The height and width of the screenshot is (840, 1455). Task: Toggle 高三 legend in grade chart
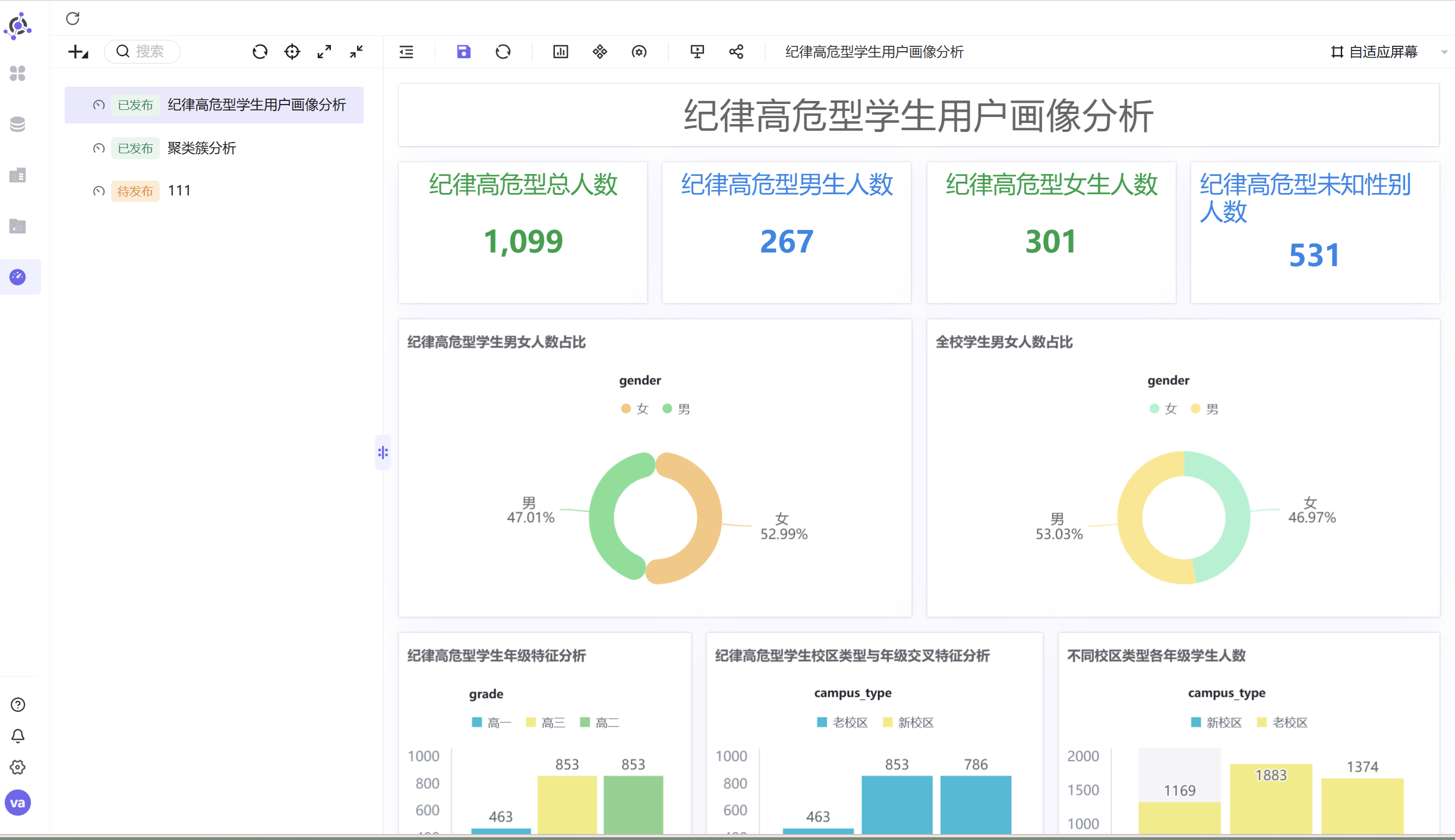[545, 722]
